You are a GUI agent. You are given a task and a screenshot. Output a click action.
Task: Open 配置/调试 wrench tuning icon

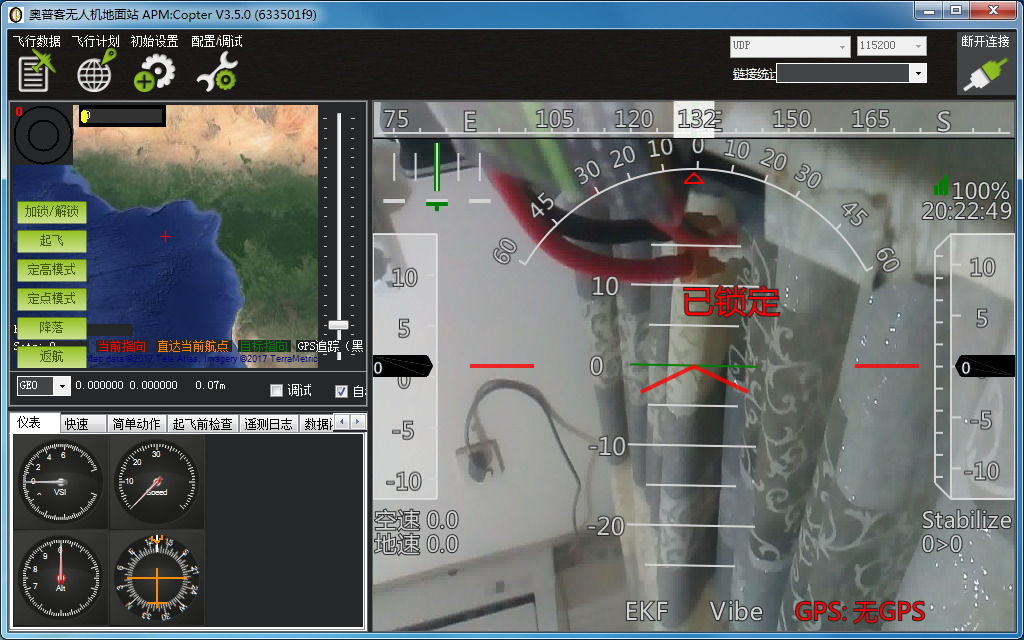(x=216, y=72)
